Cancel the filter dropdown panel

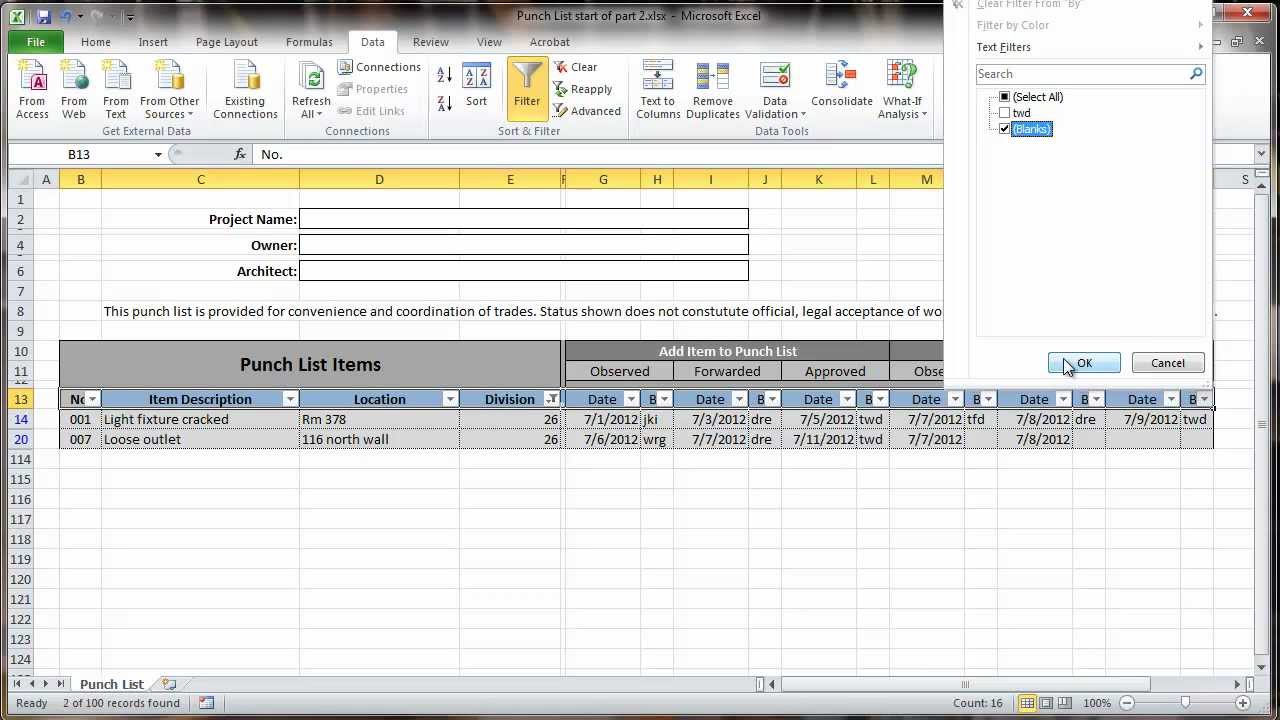point(1168,363)
